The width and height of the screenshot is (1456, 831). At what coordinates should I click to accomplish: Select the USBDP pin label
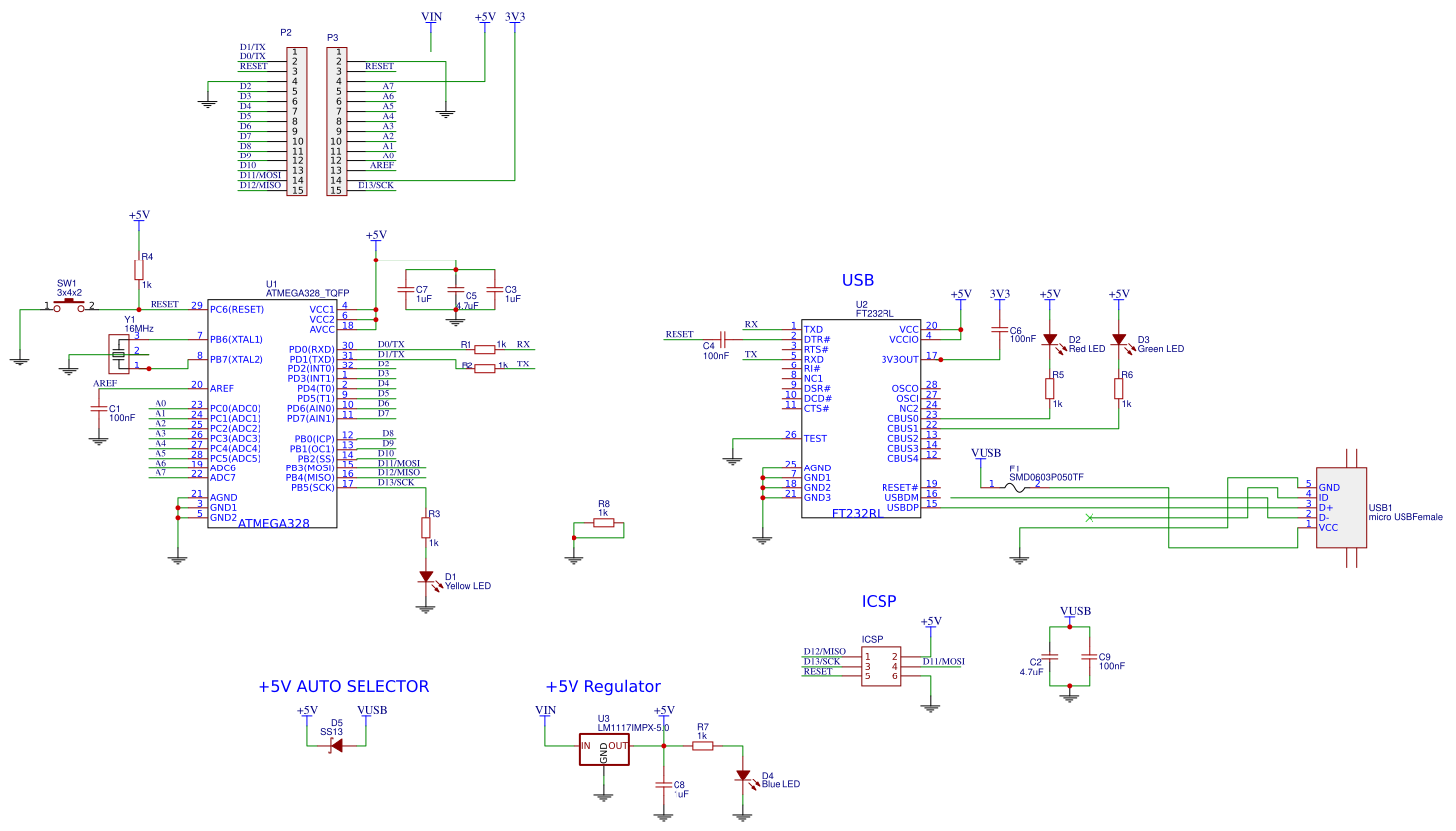902,507
